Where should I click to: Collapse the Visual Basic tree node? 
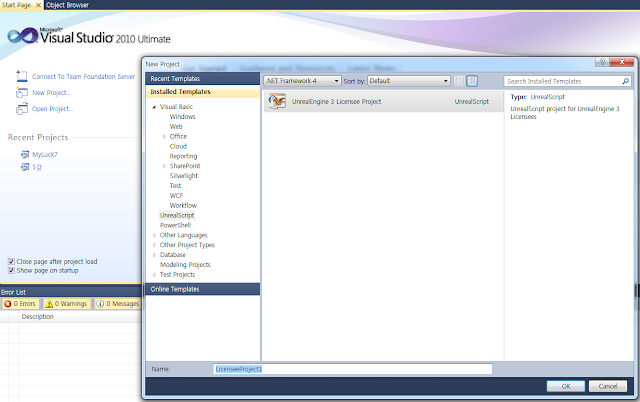[x=154, y=107]
